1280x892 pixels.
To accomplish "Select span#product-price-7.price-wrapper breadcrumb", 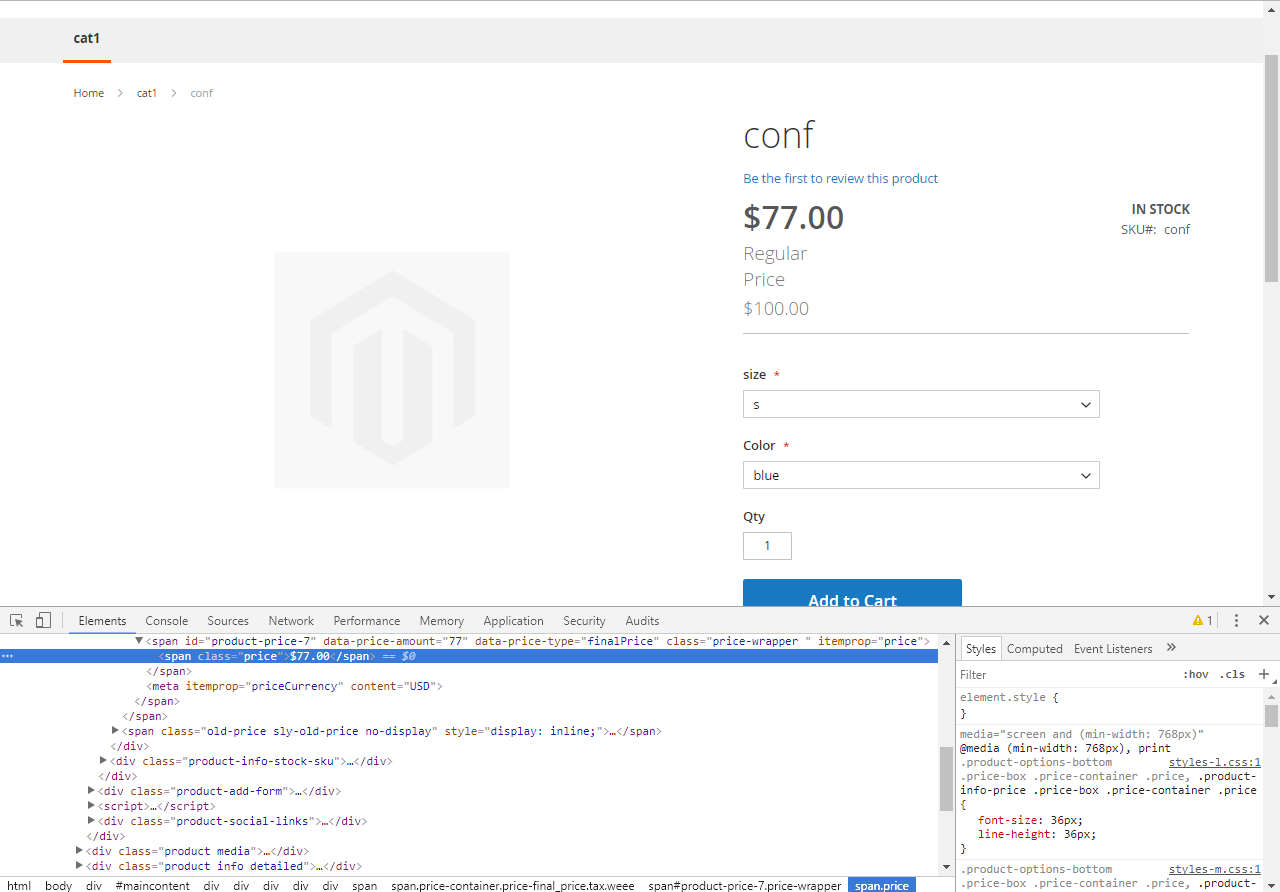I will pos(745,885).
